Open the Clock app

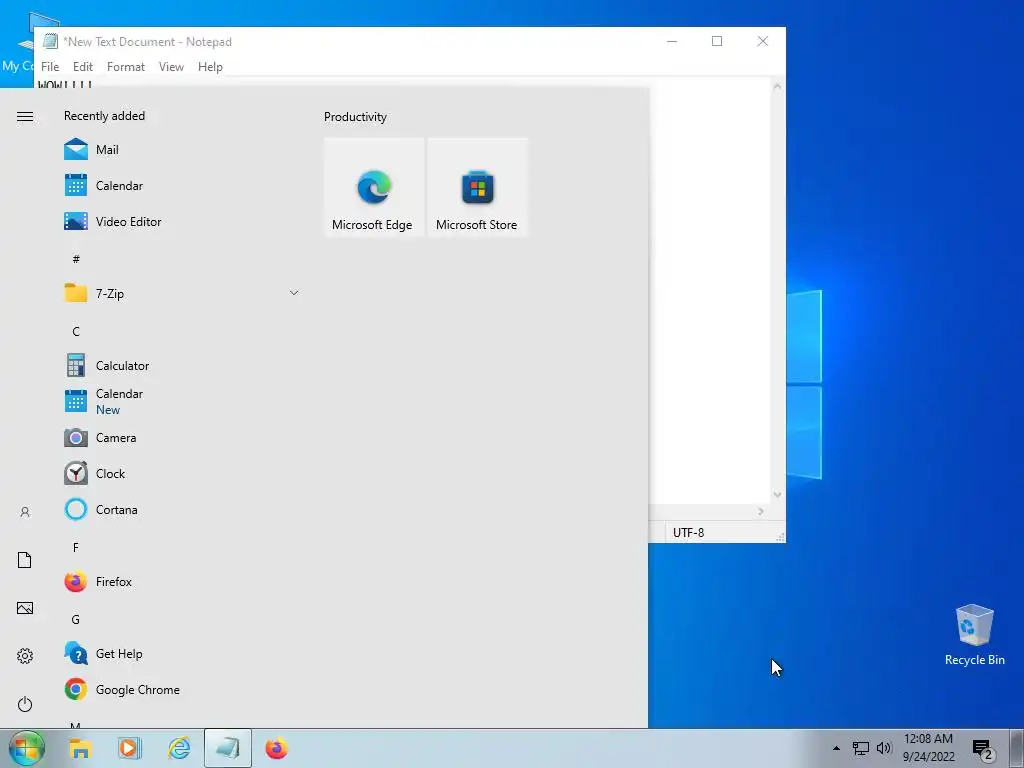(x=182, y=473)
